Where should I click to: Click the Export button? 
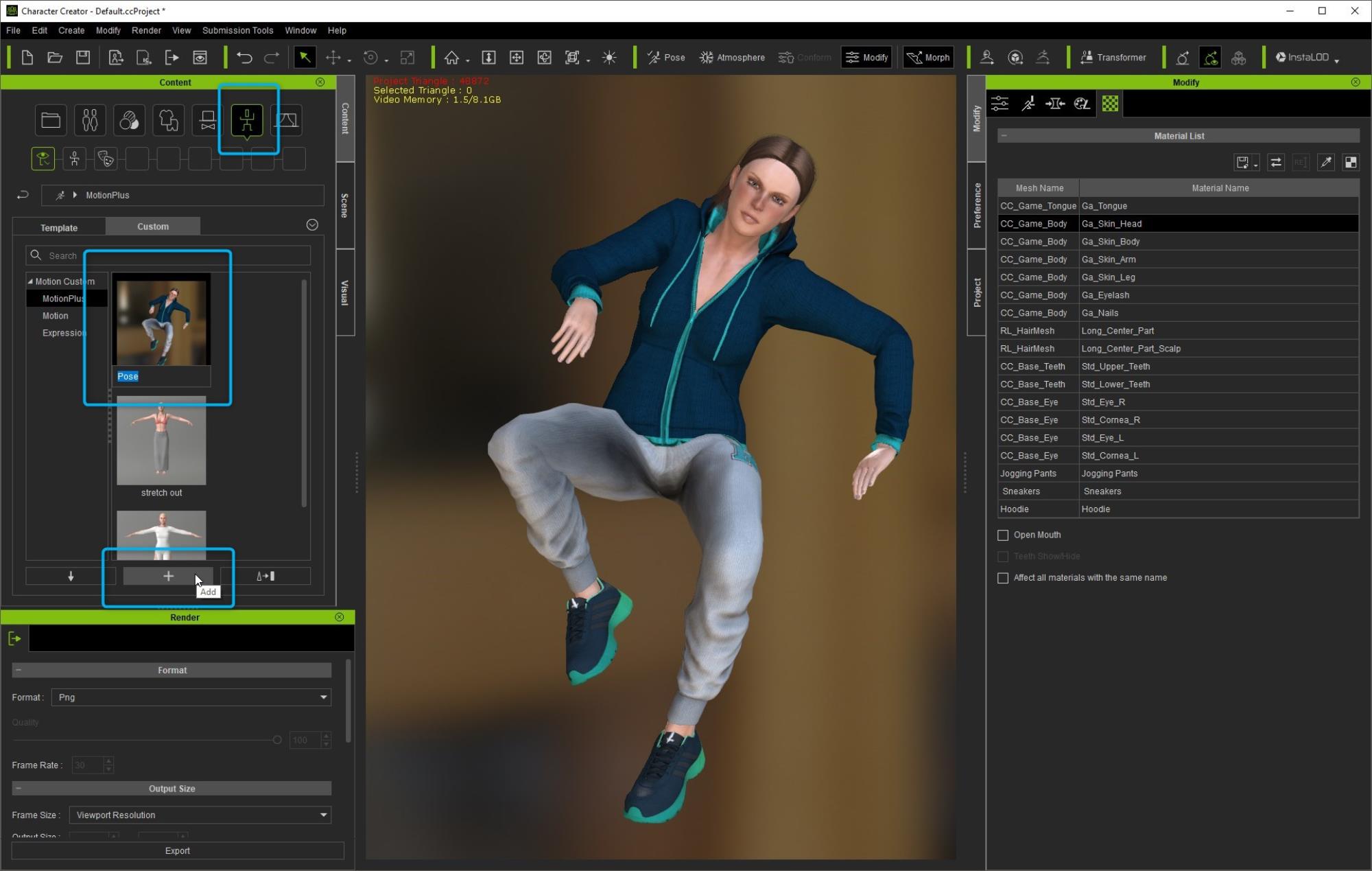click(x=177, y=850)
